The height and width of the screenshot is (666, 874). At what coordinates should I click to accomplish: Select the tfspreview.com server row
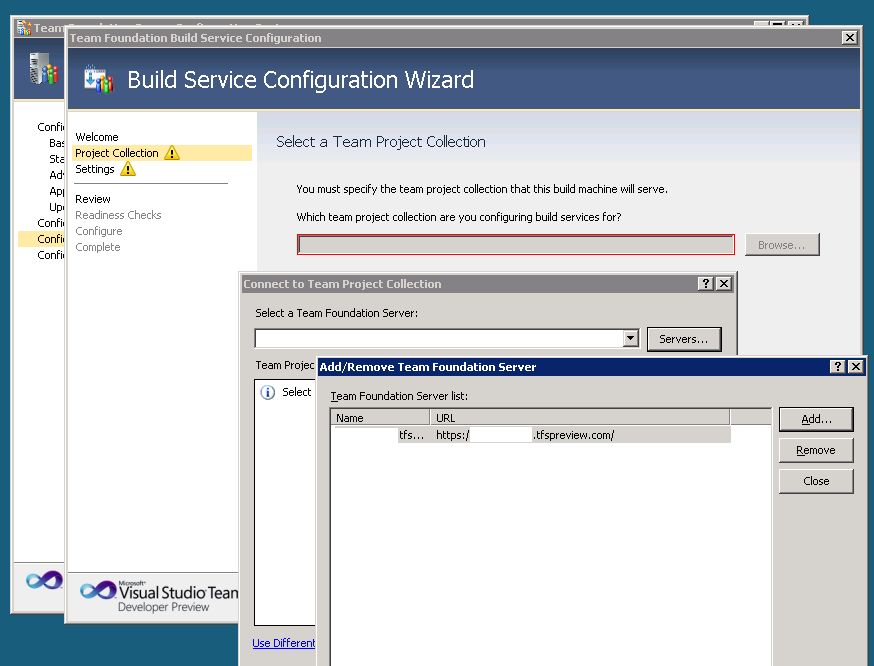pos(530,435)
